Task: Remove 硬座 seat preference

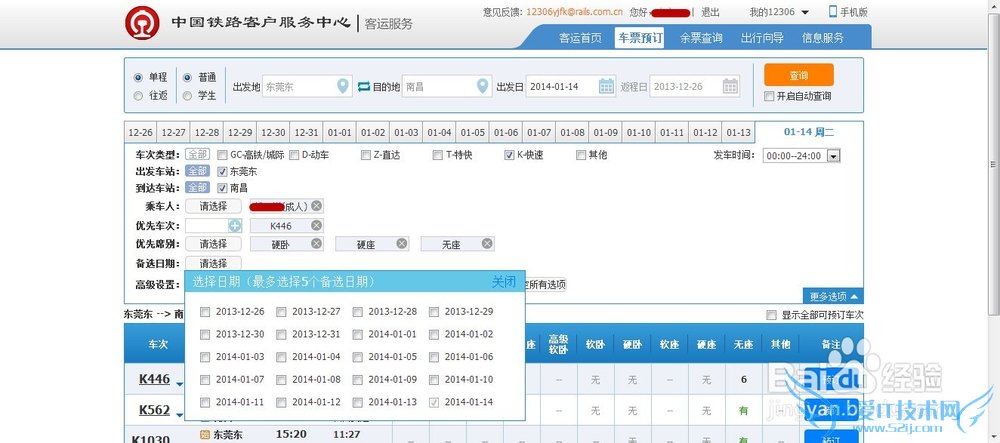Action: [401, 243]
